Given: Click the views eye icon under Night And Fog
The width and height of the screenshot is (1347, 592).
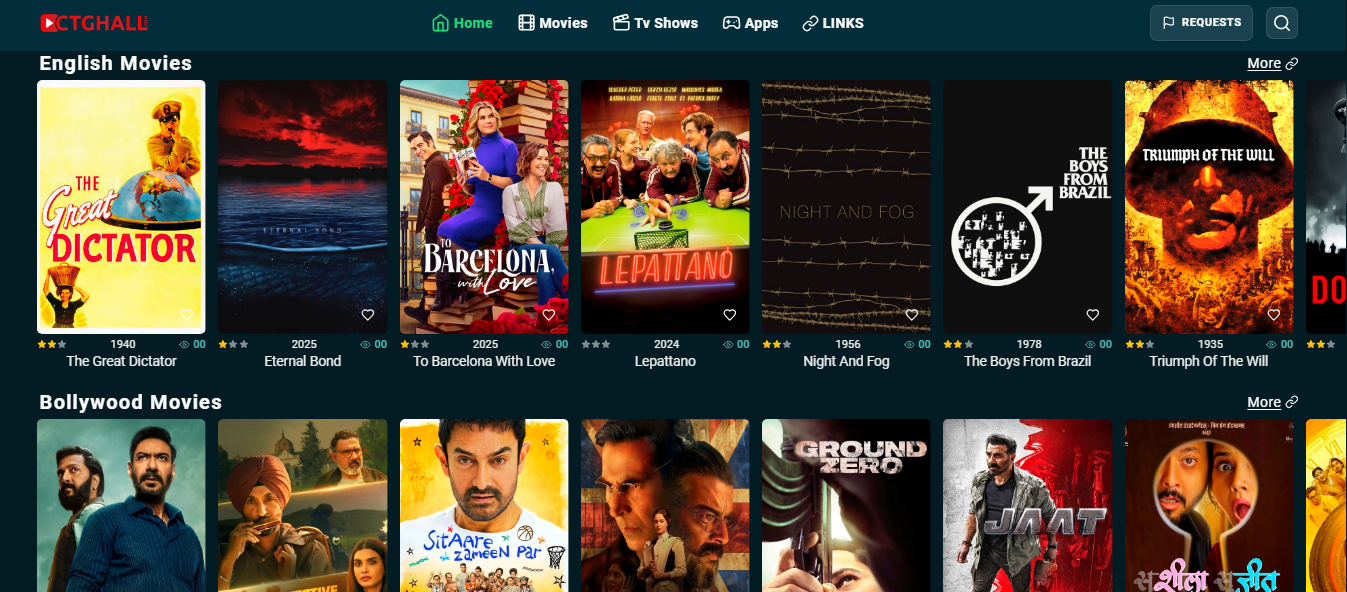Looking at the screenshot, I should click(x=909, y=344).
